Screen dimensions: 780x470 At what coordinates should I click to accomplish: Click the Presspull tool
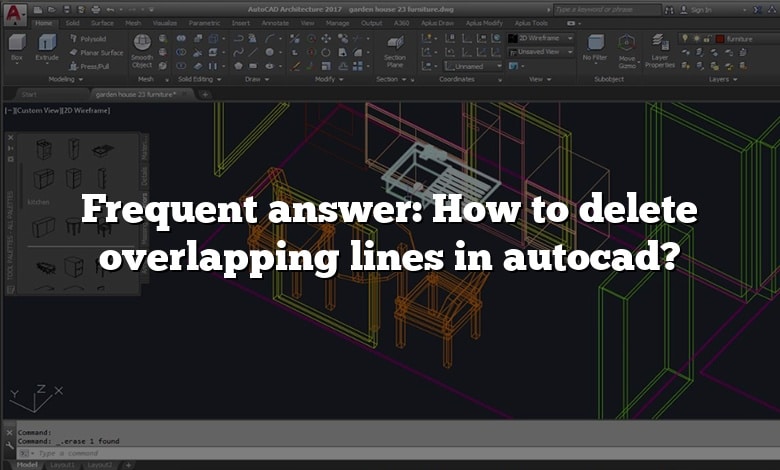pos(93,65)
